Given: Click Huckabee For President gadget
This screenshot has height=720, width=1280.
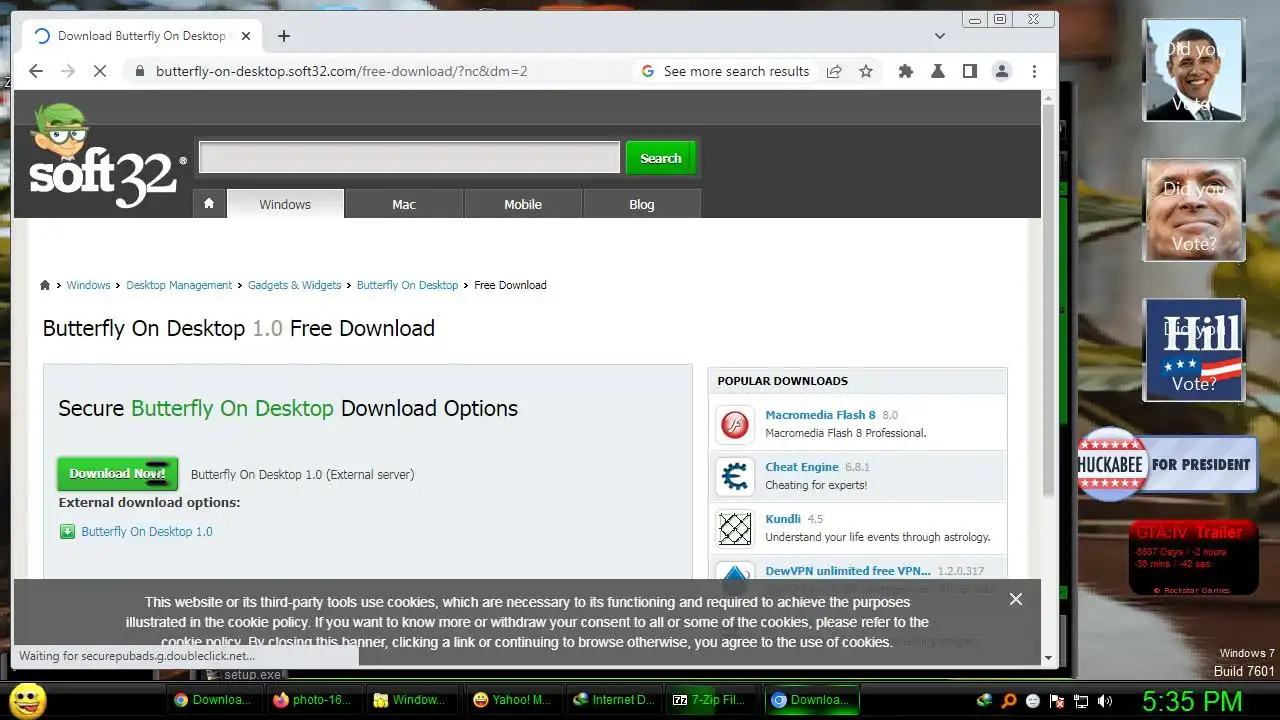Looking at the screenshot, I should [x=1167, y=464].
